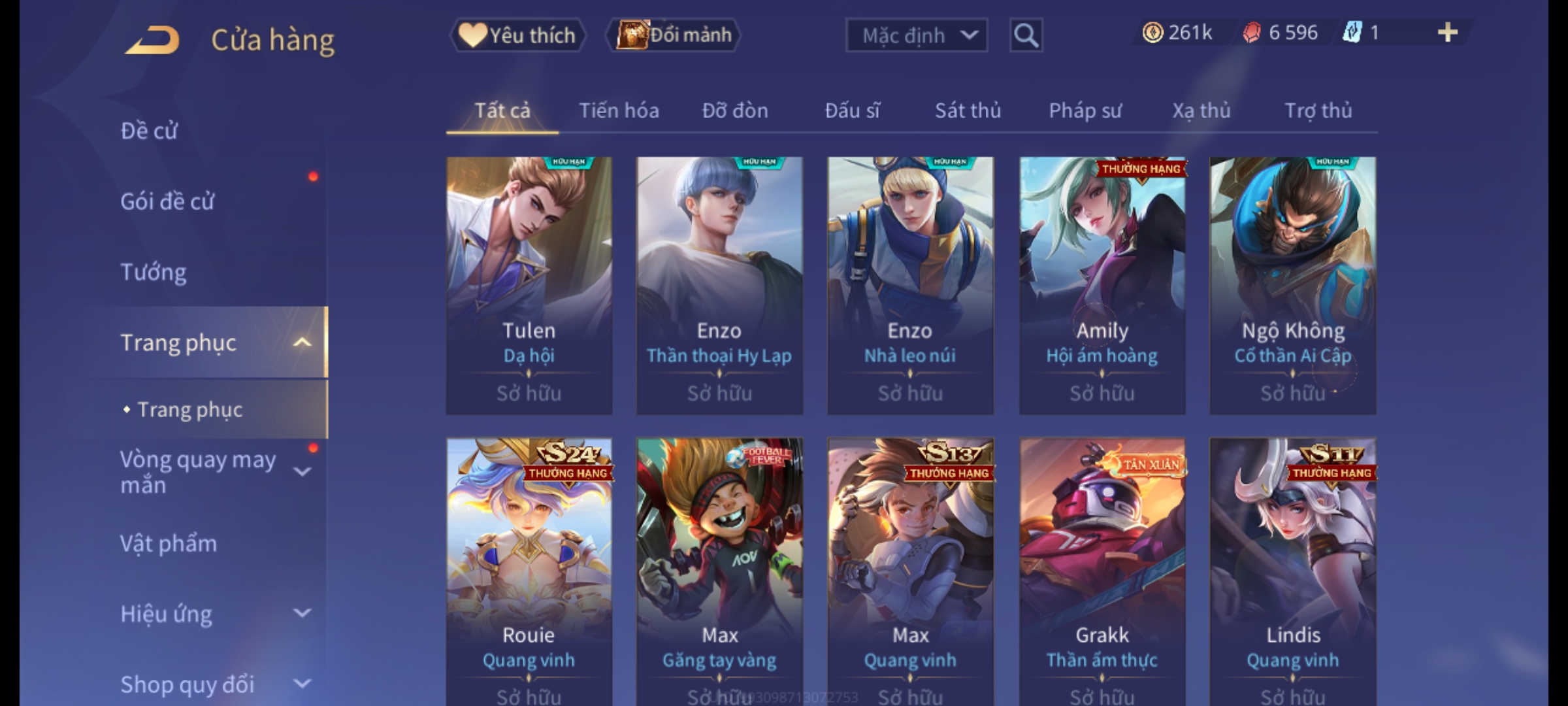Screen dimensions: 1568x706
Task: Tap the gold coin icon showing 261k
Action: point(1152,33)
